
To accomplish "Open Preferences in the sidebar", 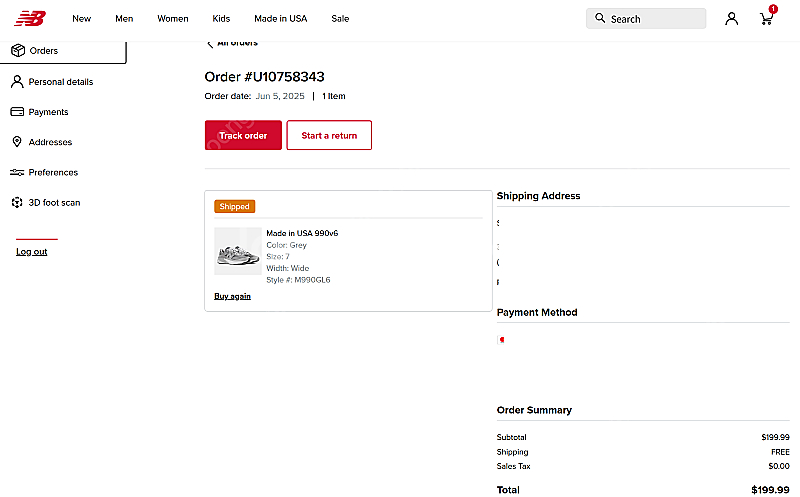I will point(53,172).
